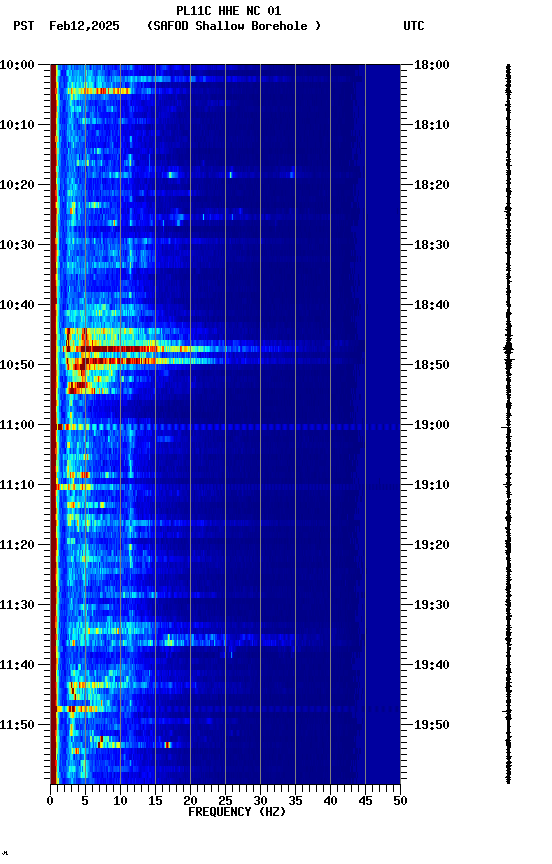Click the 19:10 UTC time label
The image size is (552, 864).
click(432, 485)
